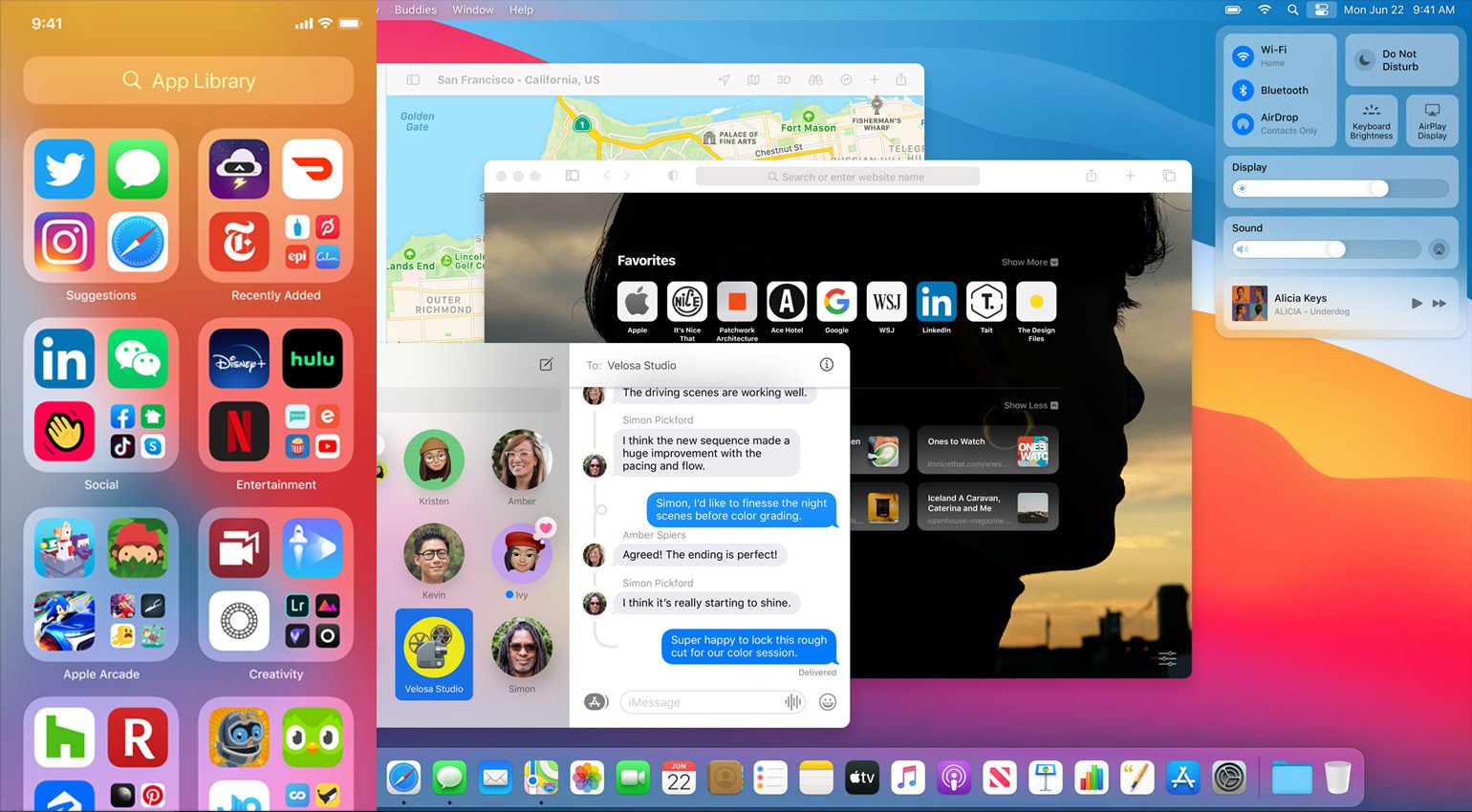This screenshot has height=812, width=1472.
Task: Open the iMessage apps button
Action: coord(595,702)
